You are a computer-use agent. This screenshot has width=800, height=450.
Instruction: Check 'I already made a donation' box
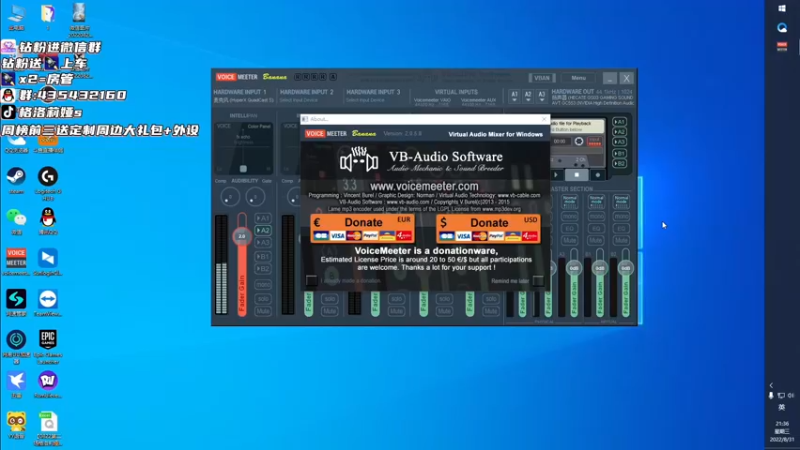[x=311, y=280]
